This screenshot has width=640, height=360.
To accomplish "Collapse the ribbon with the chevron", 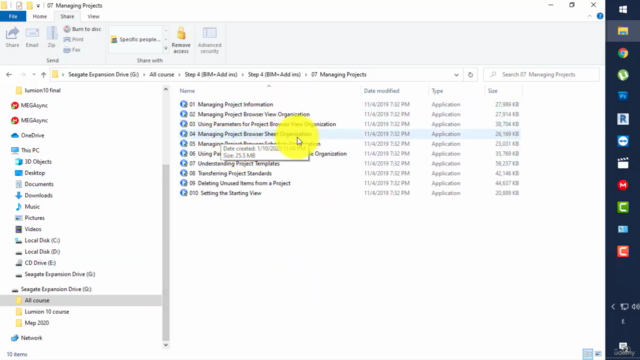I will [x=589, y=16].
